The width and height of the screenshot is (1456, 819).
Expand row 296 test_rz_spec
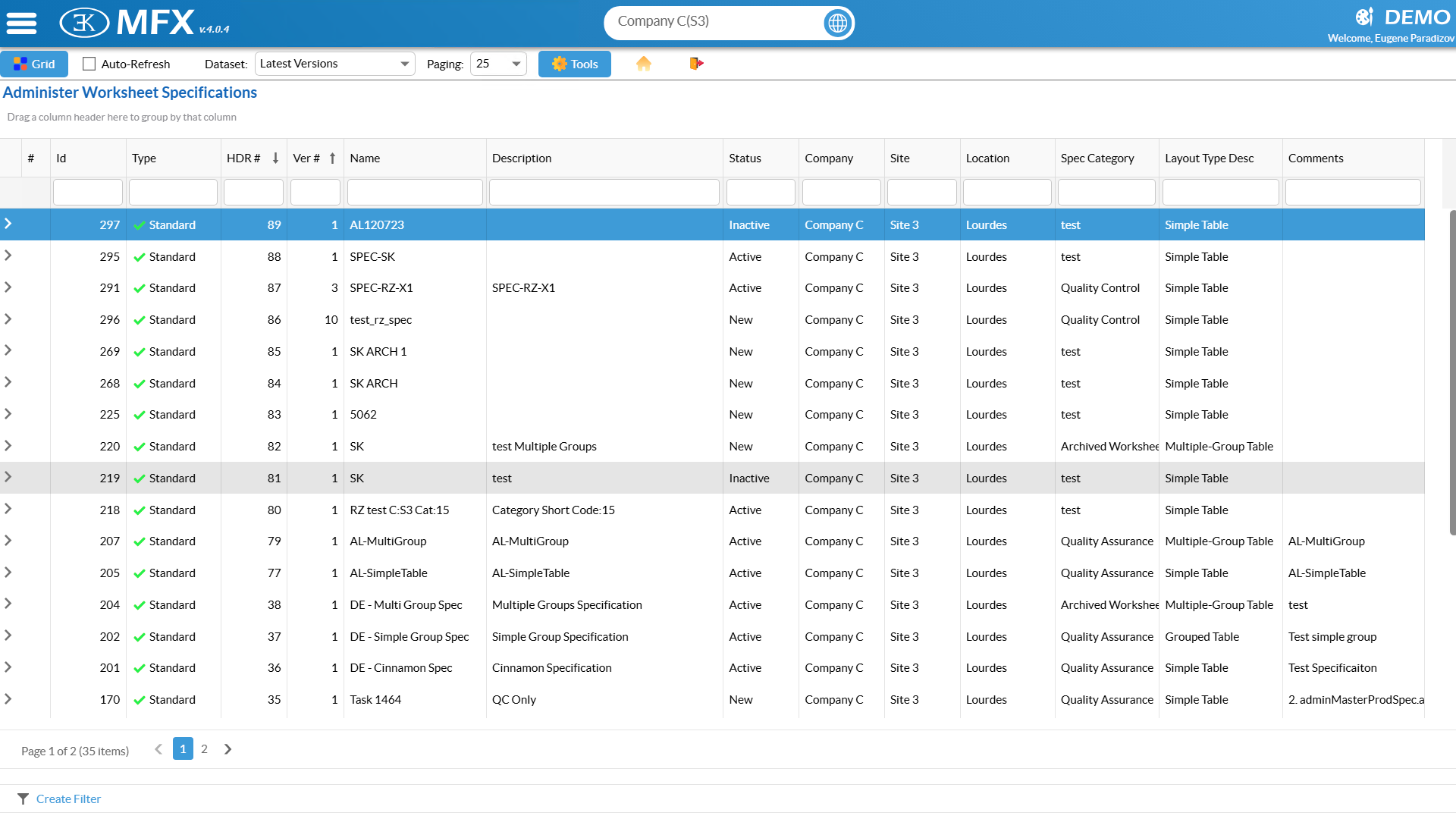click(x=8, y=319)
